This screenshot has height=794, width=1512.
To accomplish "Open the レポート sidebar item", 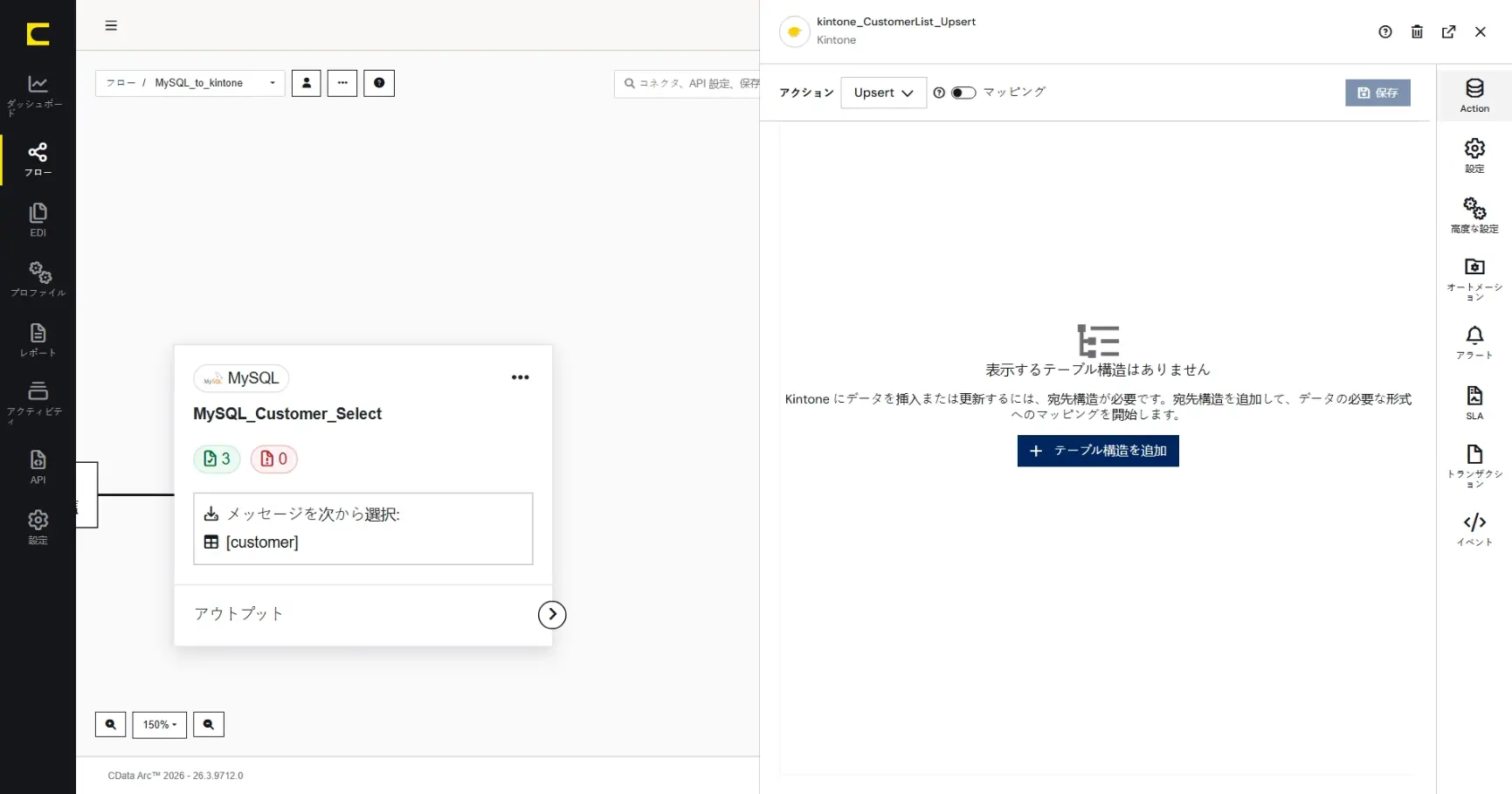I will (38, 340).
